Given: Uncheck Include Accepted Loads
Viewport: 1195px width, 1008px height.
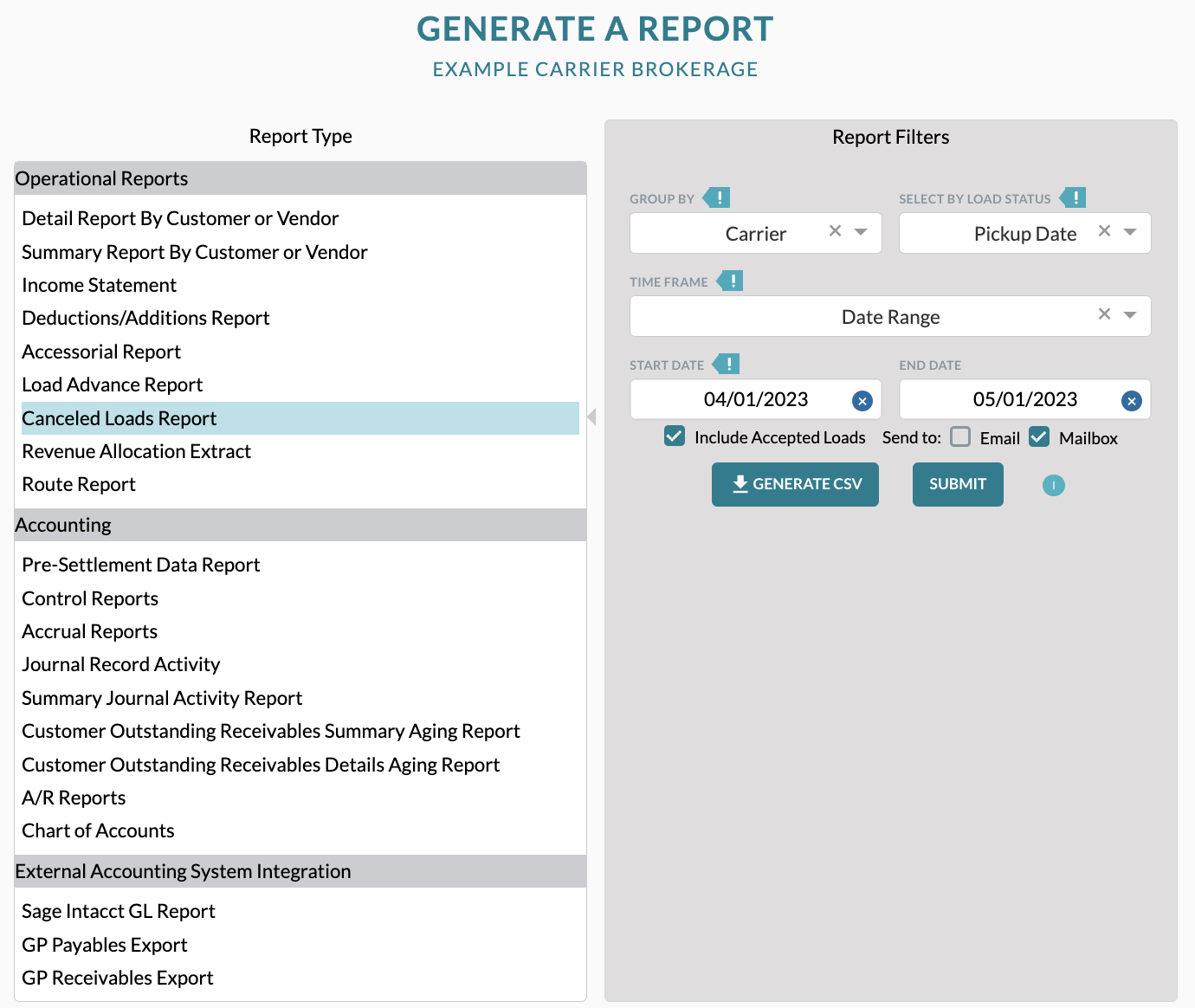Looking at the screenshot, I should pos(674,436).
